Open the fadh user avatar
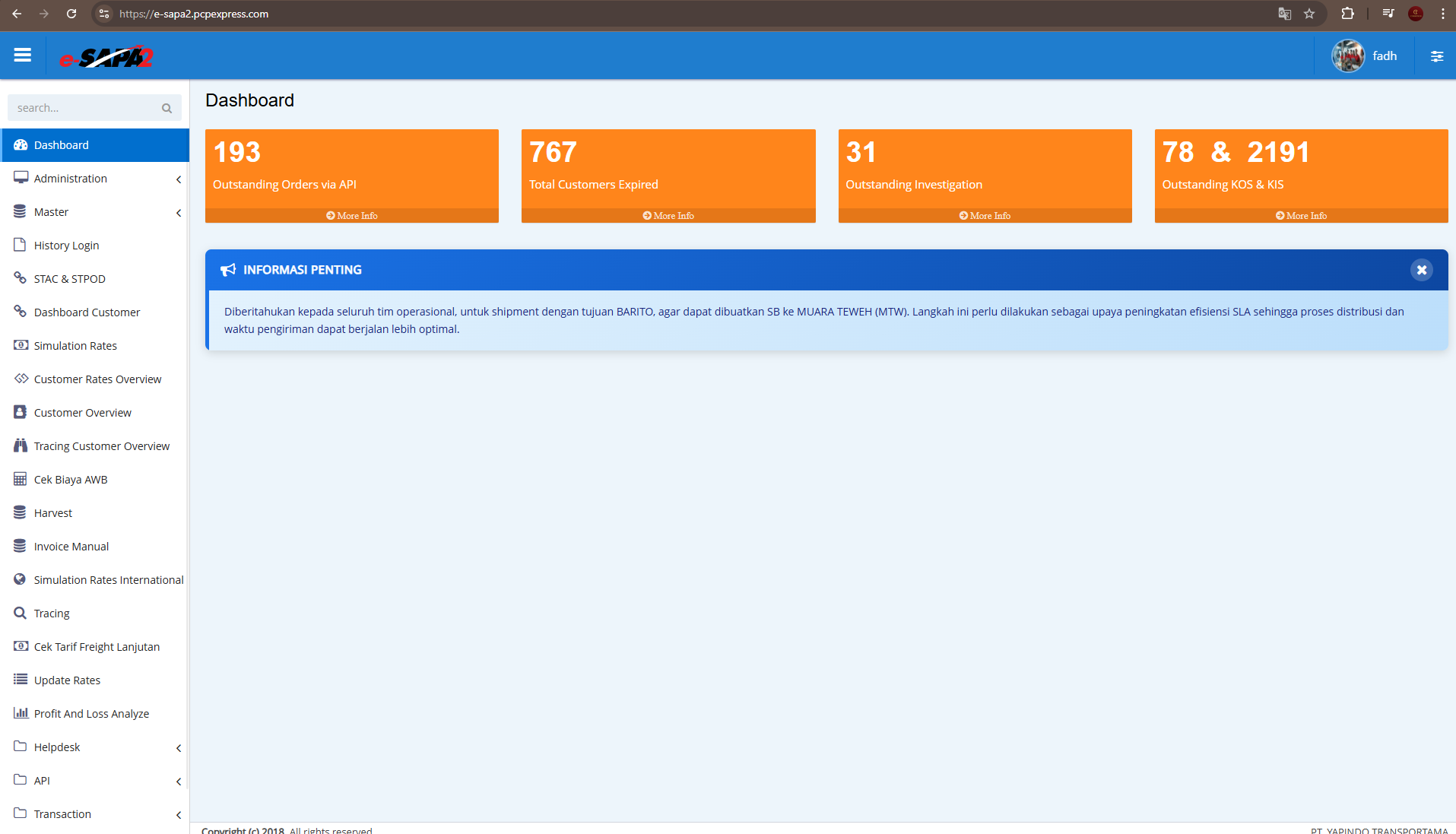Screen dimensions: 1456x834 tap(1348, 55)
